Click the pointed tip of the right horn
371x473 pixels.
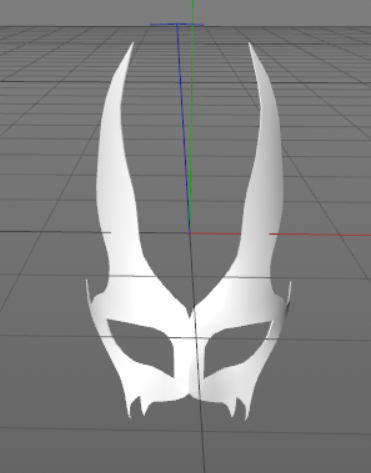pyautogui.click(x=250, y=45)
